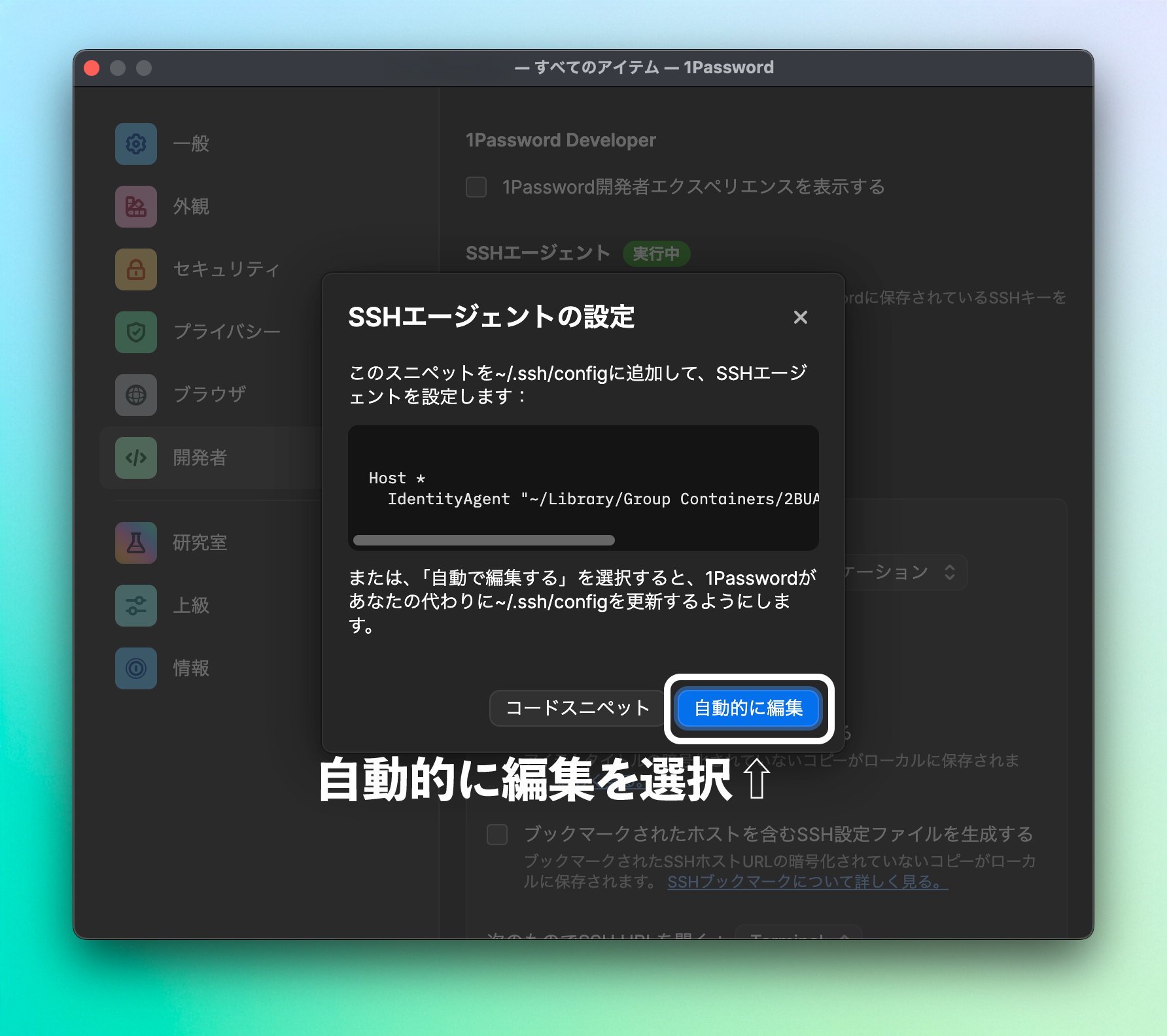Image resolution: width=1167 pixels, height=1036 pixels.
Task: Select the 外観 appearance icon
Action: 135,207
